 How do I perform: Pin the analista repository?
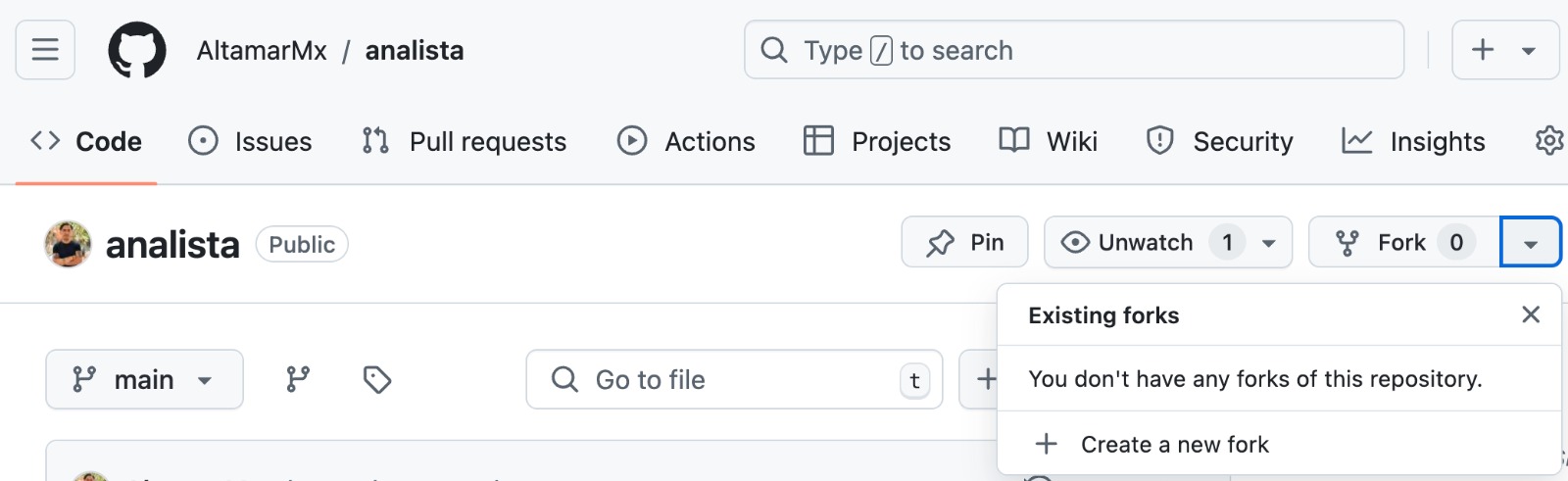[964, 242]
